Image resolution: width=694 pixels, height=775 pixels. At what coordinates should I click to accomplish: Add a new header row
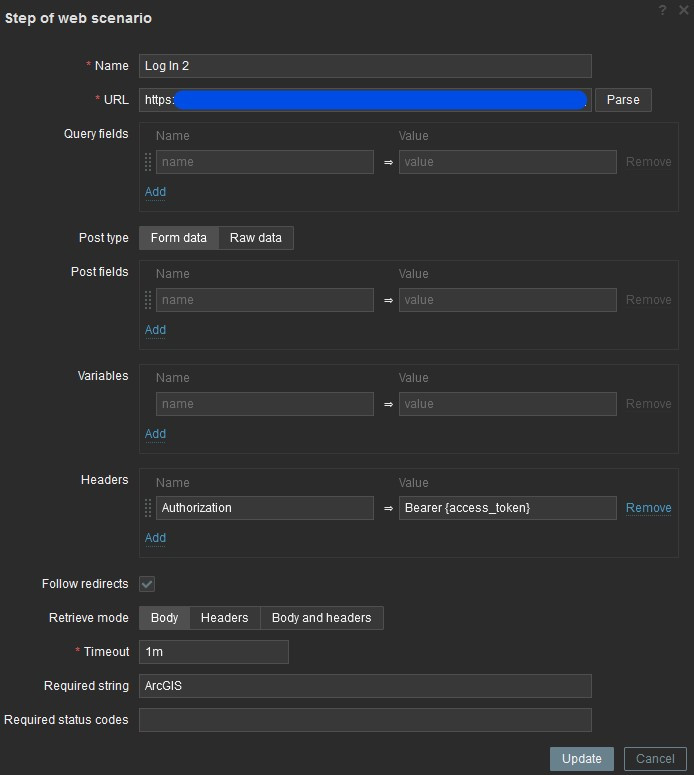click(155, 538)
